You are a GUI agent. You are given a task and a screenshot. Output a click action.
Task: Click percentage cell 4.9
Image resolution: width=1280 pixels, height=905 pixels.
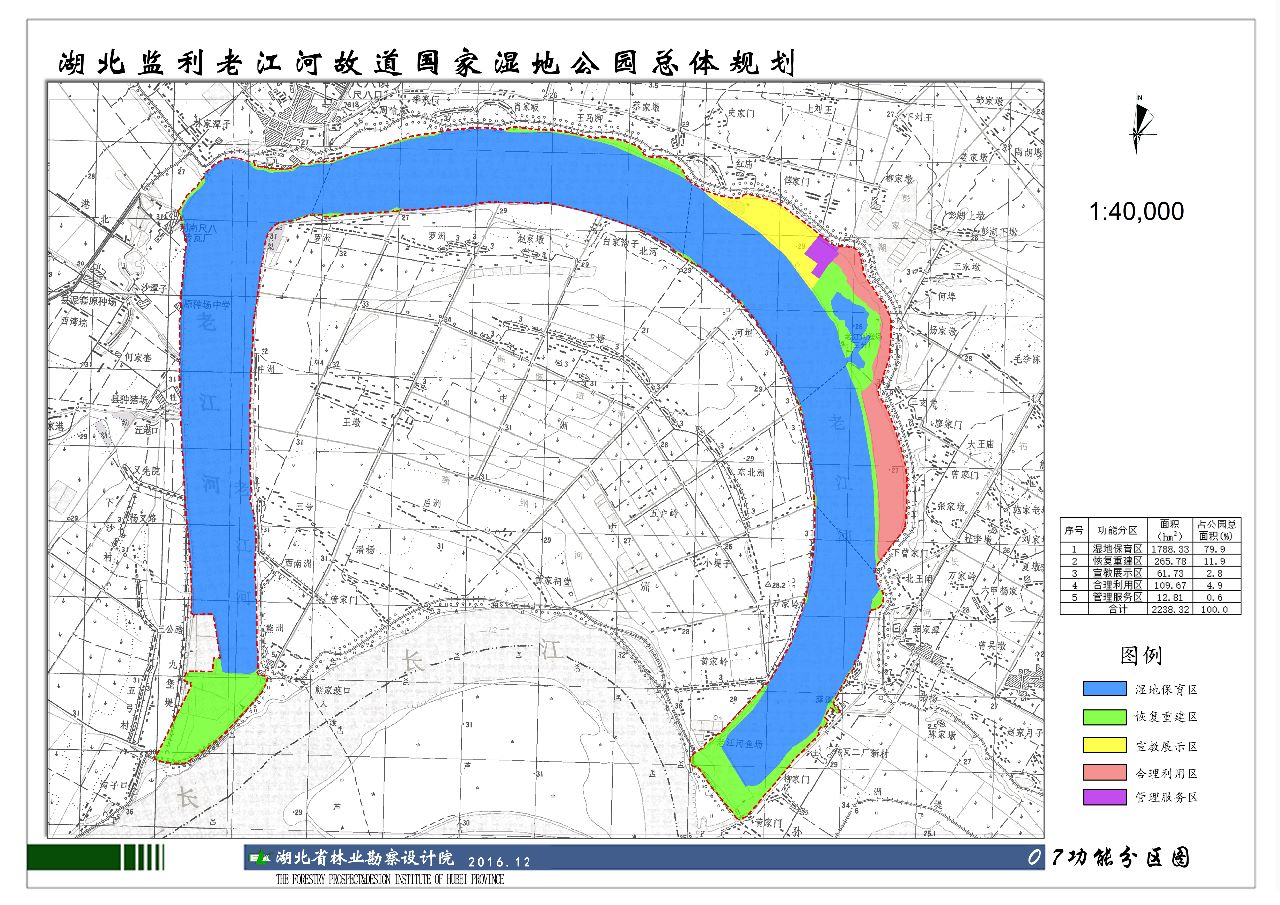pyautogui.click(x=1216, y=585)
